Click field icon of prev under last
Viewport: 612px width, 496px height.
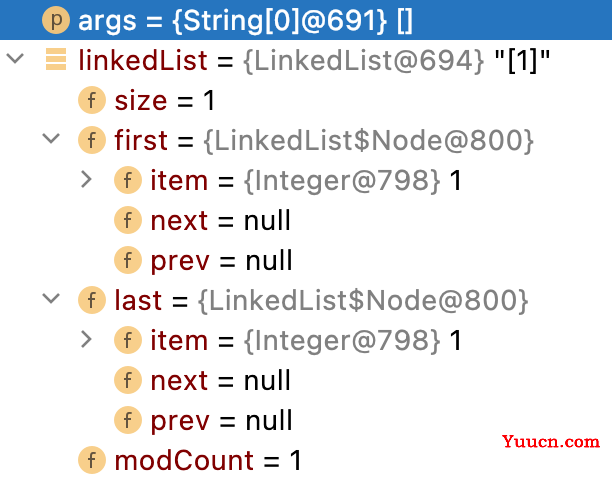pos(128,420)
